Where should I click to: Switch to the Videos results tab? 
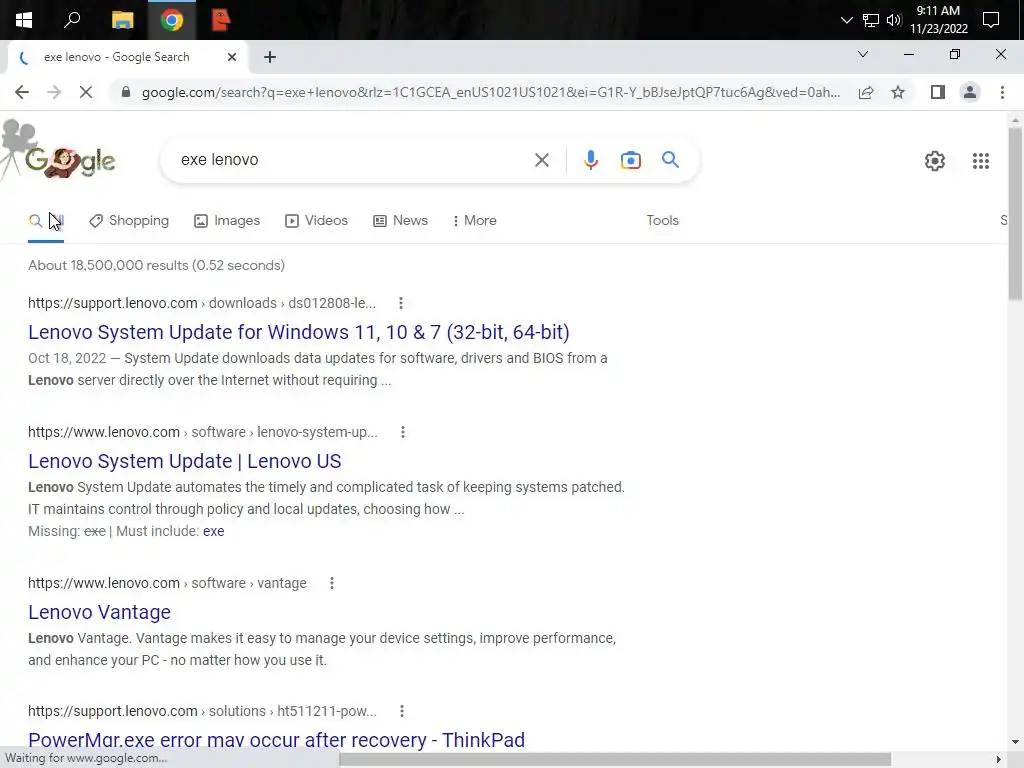317,221
